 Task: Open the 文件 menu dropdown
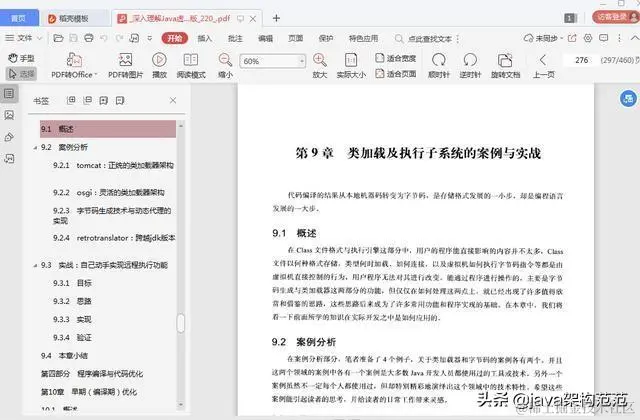[24, 38]
